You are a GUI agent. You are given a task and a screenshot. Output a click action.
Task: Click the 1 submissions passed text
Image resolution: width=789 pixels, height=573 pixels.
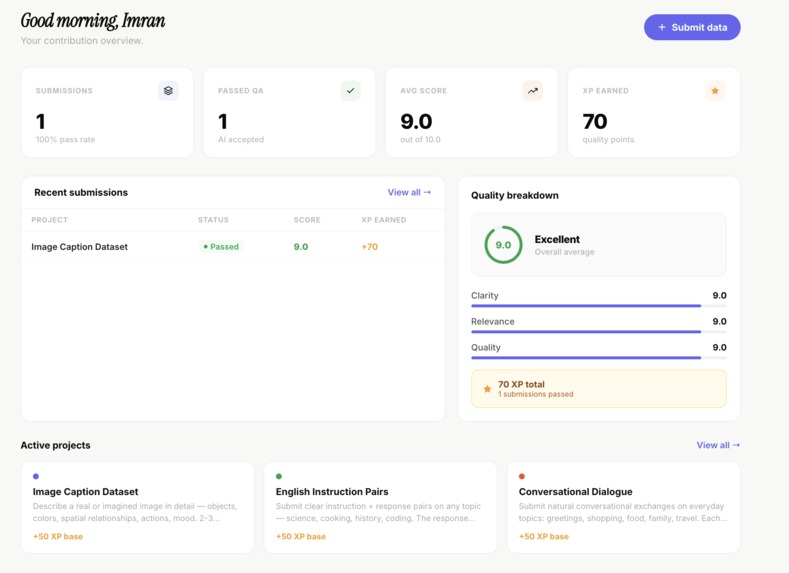pyautogui.click(x=535, y=394)
